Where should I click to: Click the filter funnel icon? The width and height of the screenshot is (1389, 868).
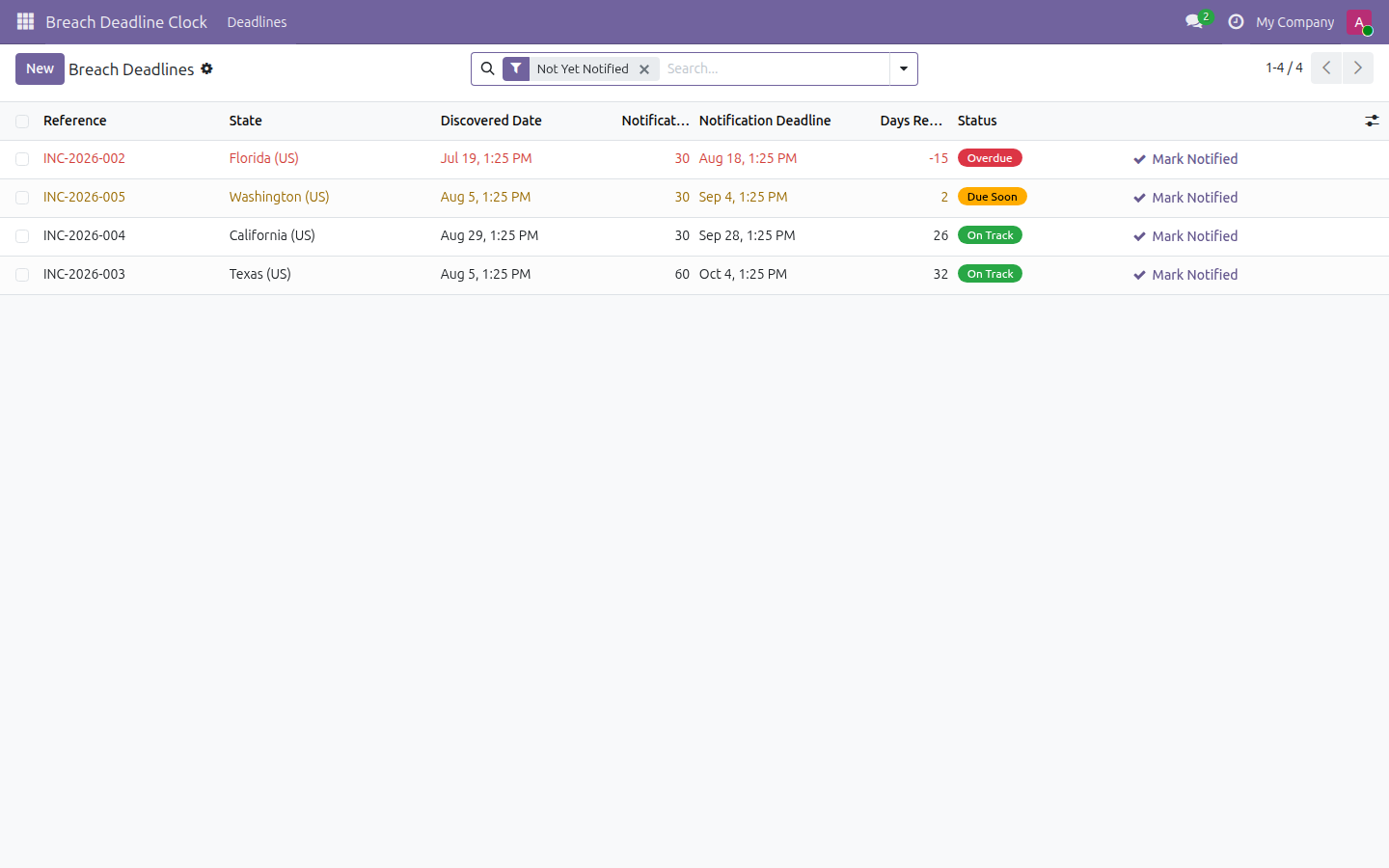pyautogui.click(x=516, y=68)
